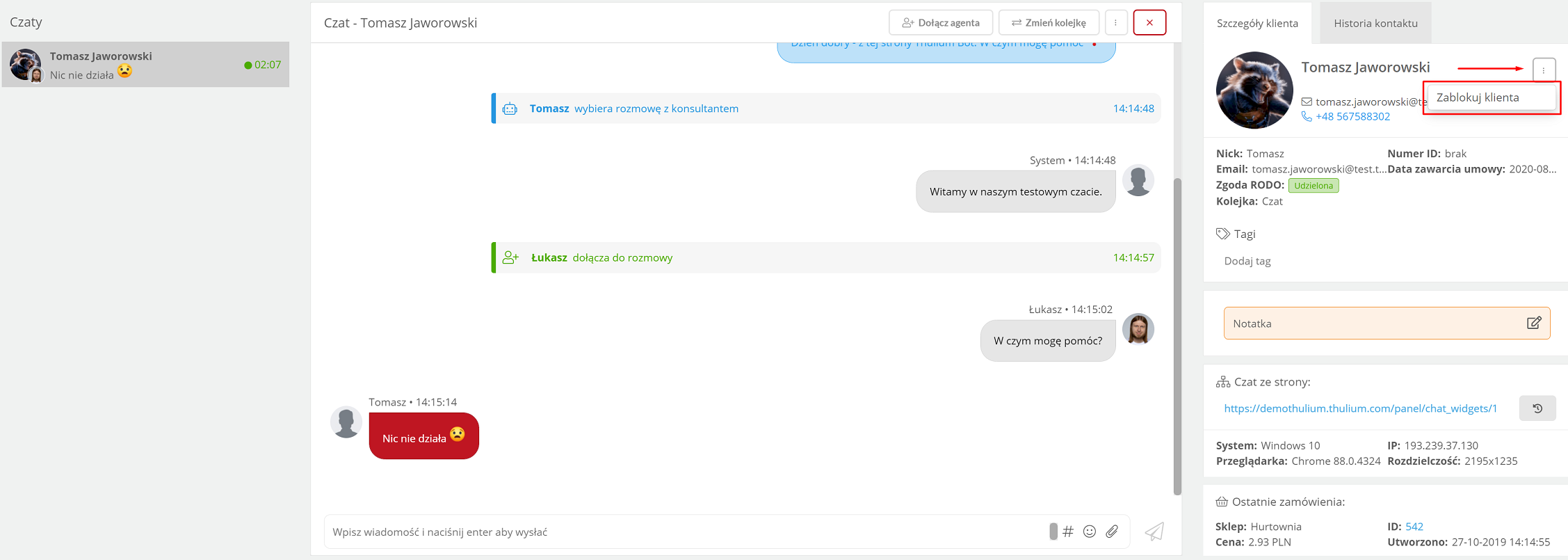Click the Tomasz customer avatar beside his message
This screenshot has height=560, width=1568.
[346, 422]
